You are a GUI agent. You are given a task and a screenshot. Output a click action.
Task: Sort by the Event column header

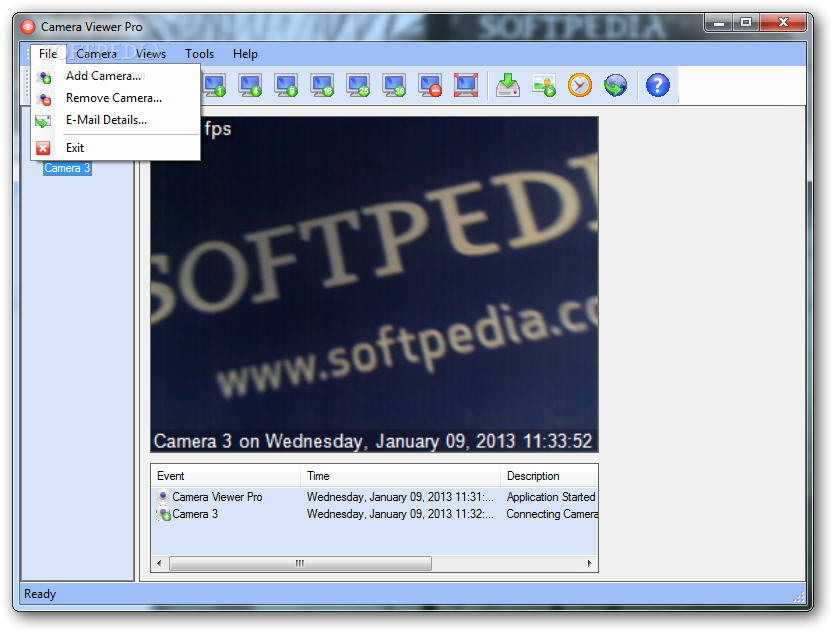(x=226, y=476)
